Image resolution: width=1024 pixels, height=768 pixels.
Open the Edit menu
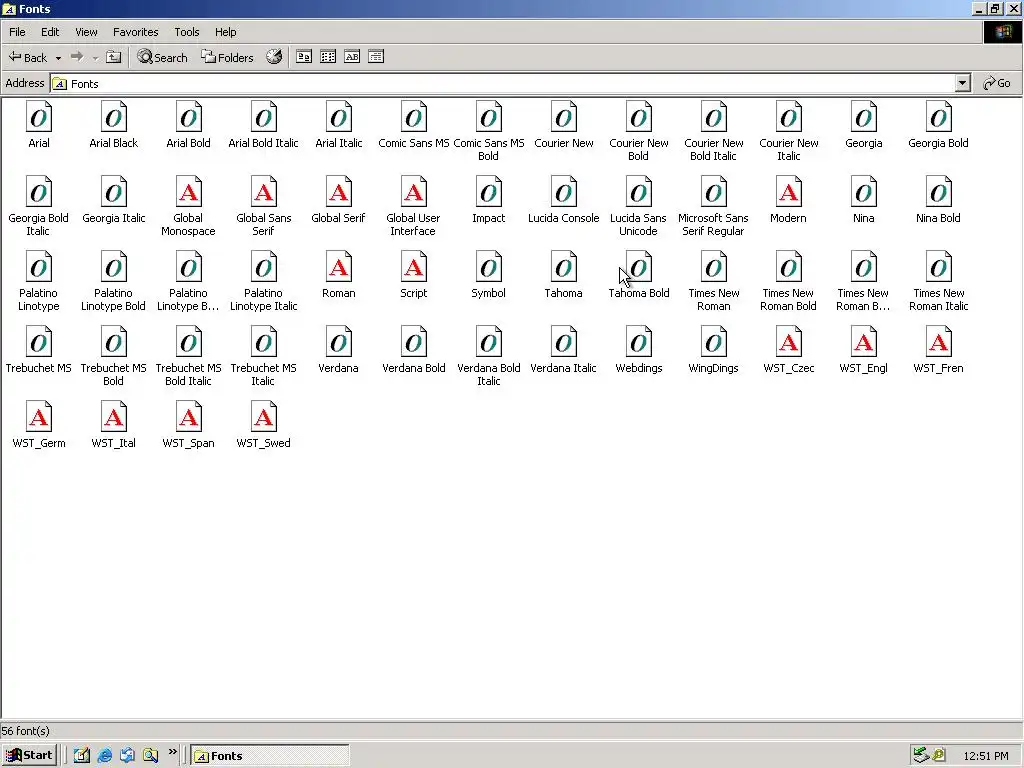click(50, 32)
